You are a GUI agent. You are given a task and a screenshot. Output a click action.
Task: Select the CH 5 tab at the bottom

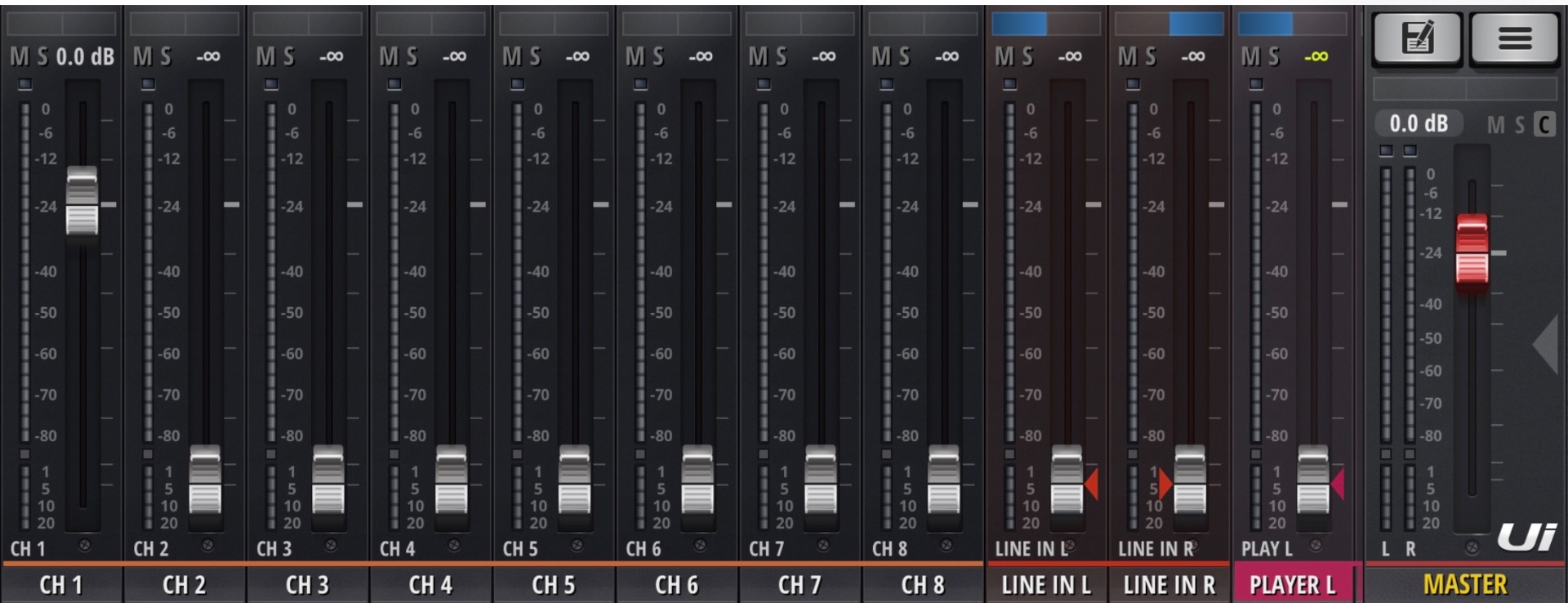[x=553, y=585]
